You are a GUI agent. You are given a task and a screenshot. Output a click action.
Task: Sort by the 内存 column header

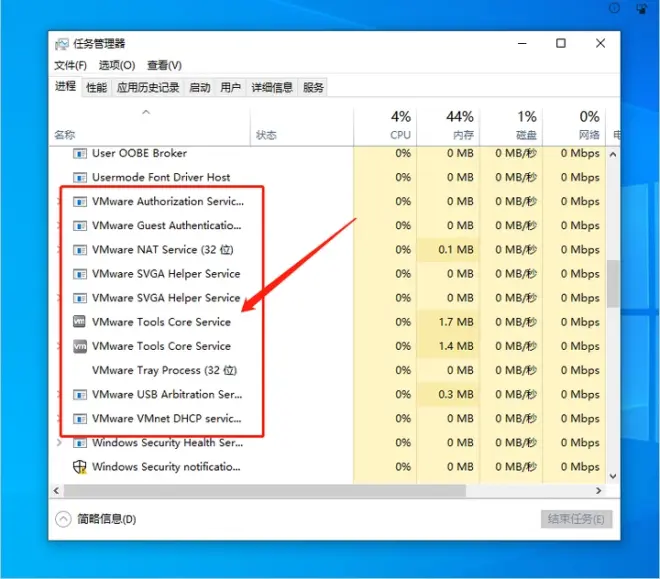(448, 126)
